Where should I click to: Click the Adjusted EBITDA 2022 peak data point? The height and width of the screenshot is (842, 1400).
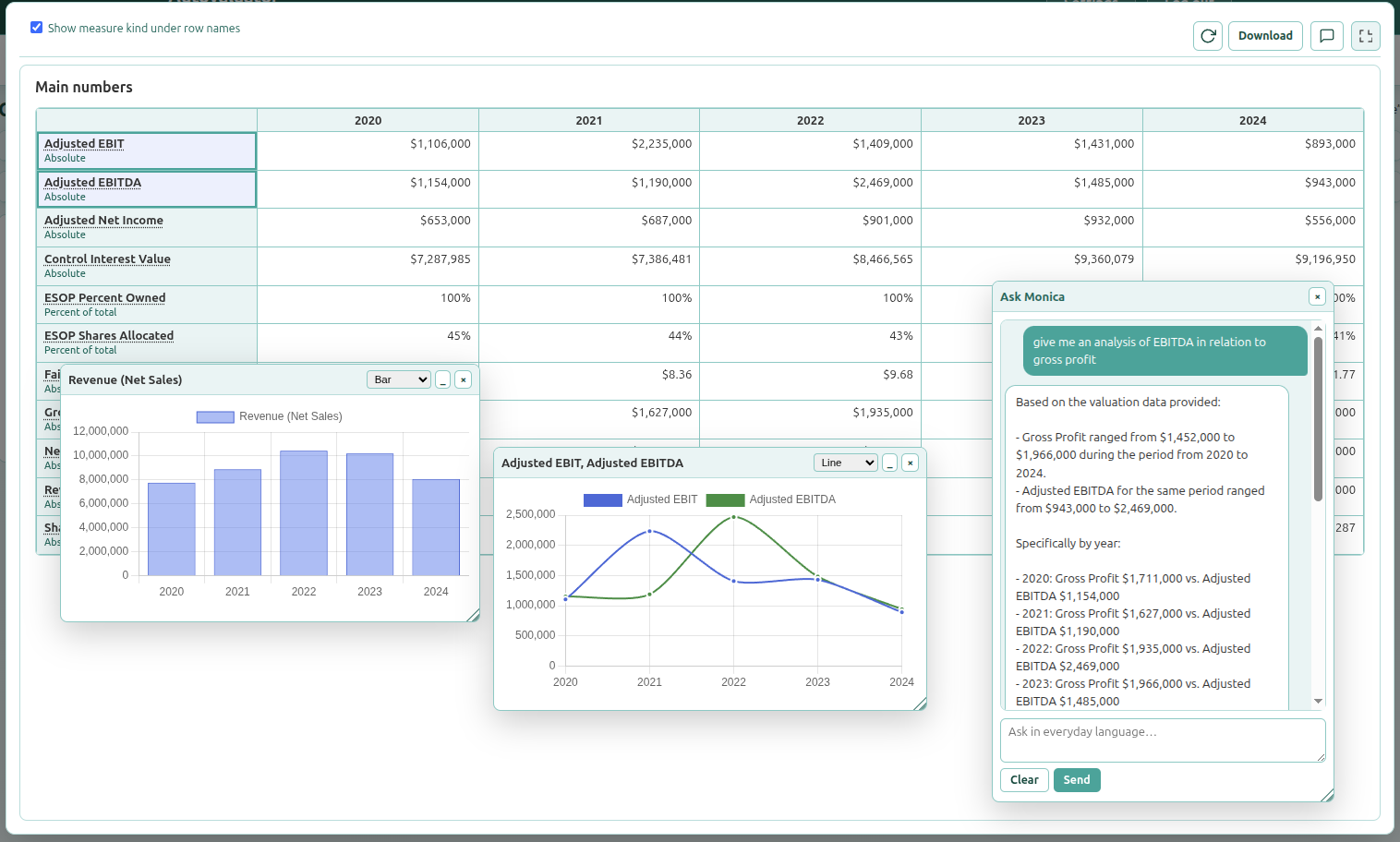tap(734, 517)
